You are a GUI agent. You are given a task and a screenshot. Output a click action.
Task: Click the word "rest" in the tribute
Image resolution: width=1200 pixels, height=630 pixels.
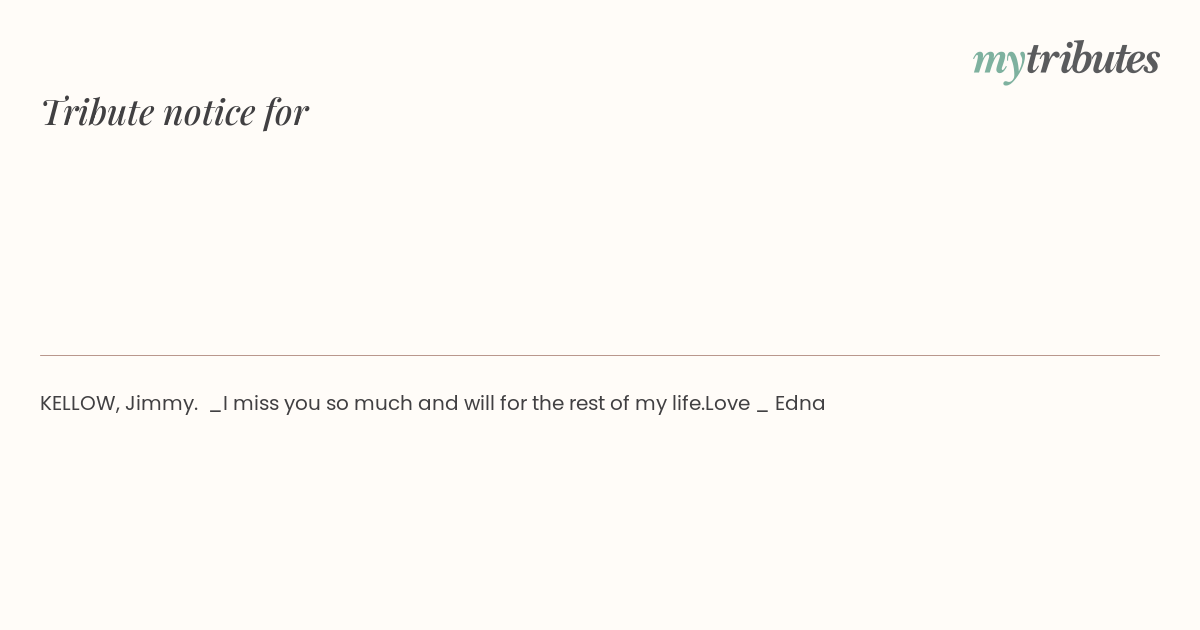(x=587, y=404)
